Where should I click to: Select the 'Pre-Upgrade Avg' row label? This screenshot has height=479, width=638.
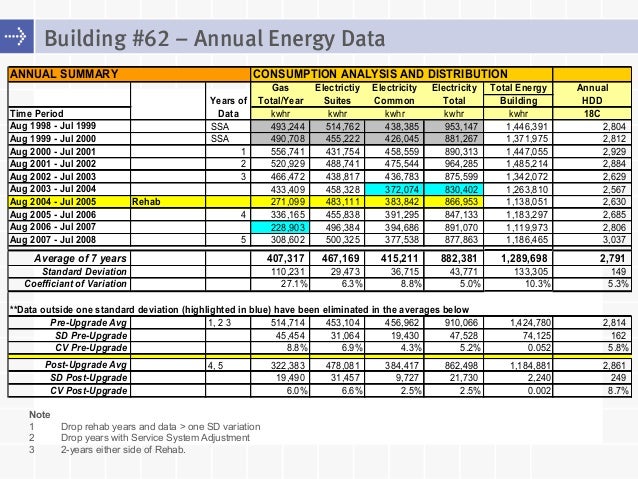(x=88, y=323)
